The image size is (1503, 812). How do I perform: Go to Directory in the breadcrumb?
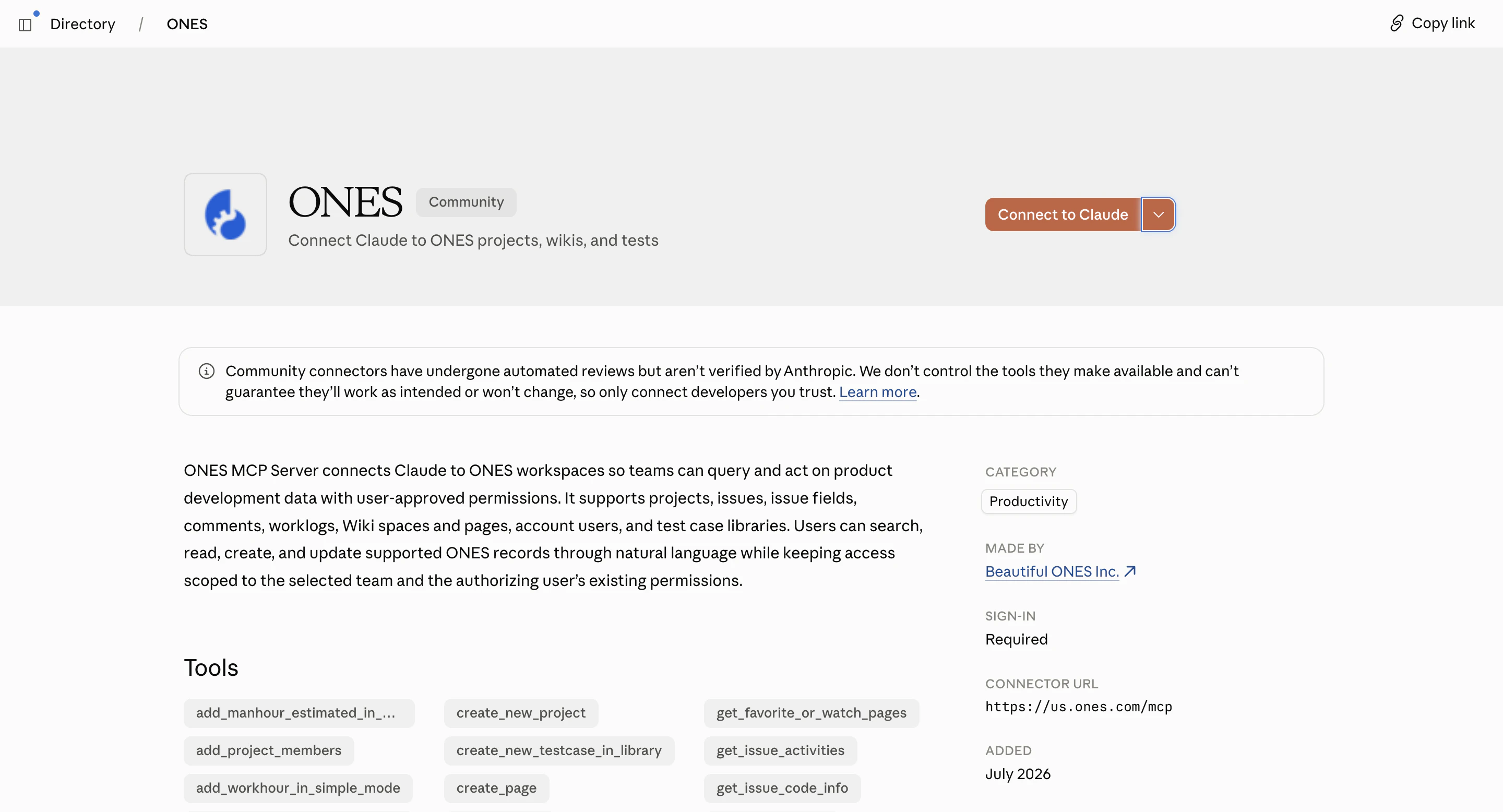pos(83,24)
